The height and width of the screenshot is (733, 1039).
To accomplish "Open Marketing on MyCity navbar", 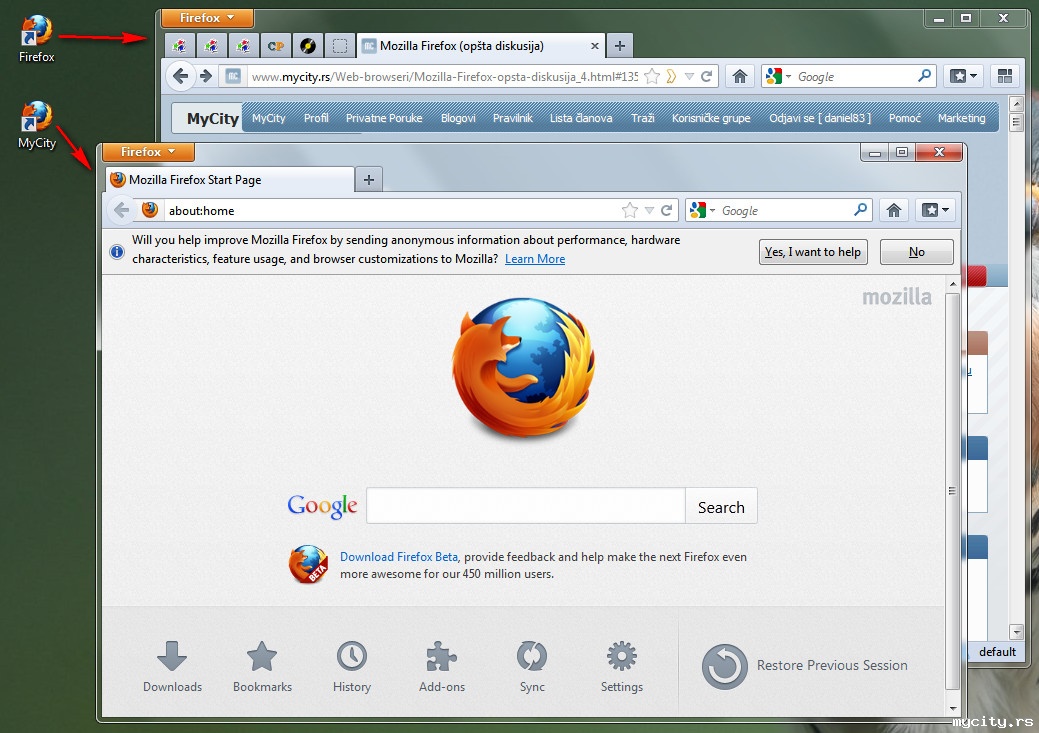I will coord(961,118).
